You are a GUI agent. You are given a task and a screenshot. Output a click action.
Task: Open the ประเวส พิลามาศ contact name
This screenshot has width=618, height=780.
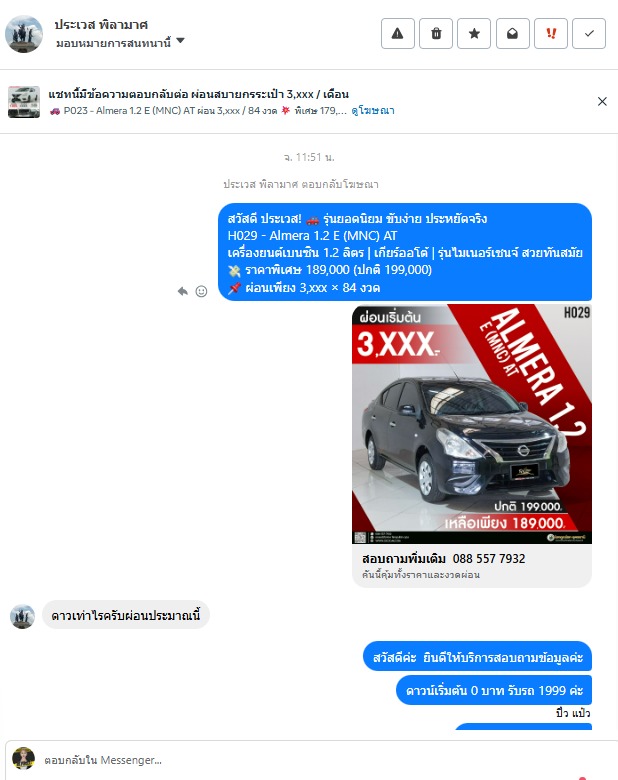pos(101,25)
